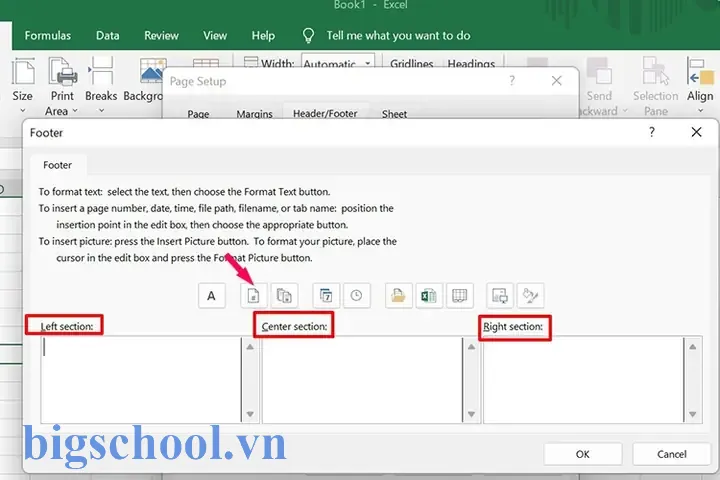The image size is (720, 480).
Task: Insert Sheet Name icon
Action: coord(460,295)
